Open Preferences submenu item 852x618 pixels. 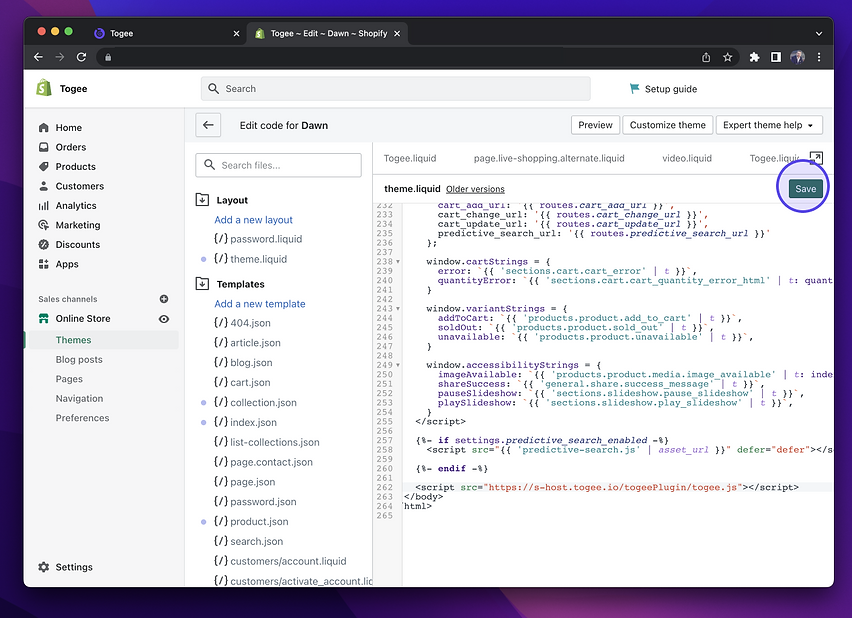82,419
